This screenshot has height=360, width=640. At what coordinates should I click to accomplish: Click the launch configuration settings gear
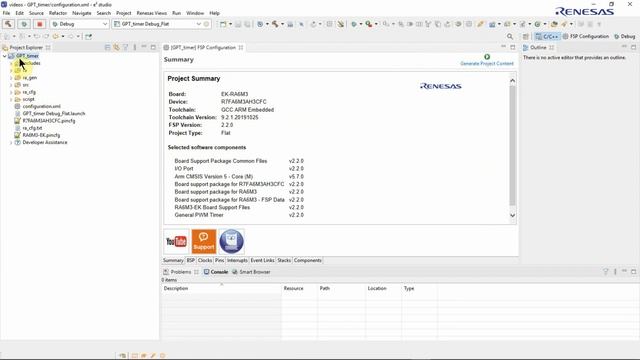click(207, 24)
